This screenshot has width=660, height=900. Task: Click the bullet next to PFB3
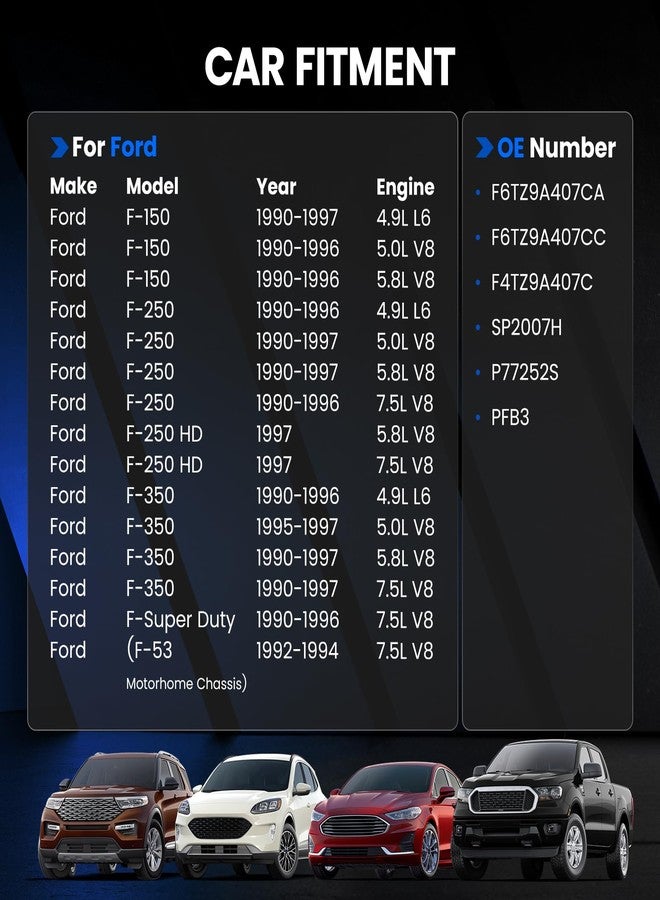tap(477, 418)
